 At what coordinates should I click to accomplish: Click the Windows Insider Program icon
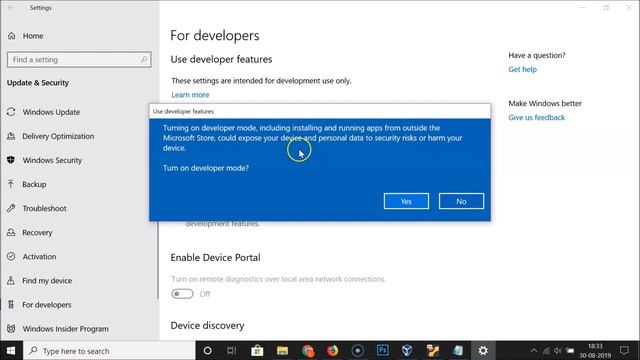pos(11,329)
